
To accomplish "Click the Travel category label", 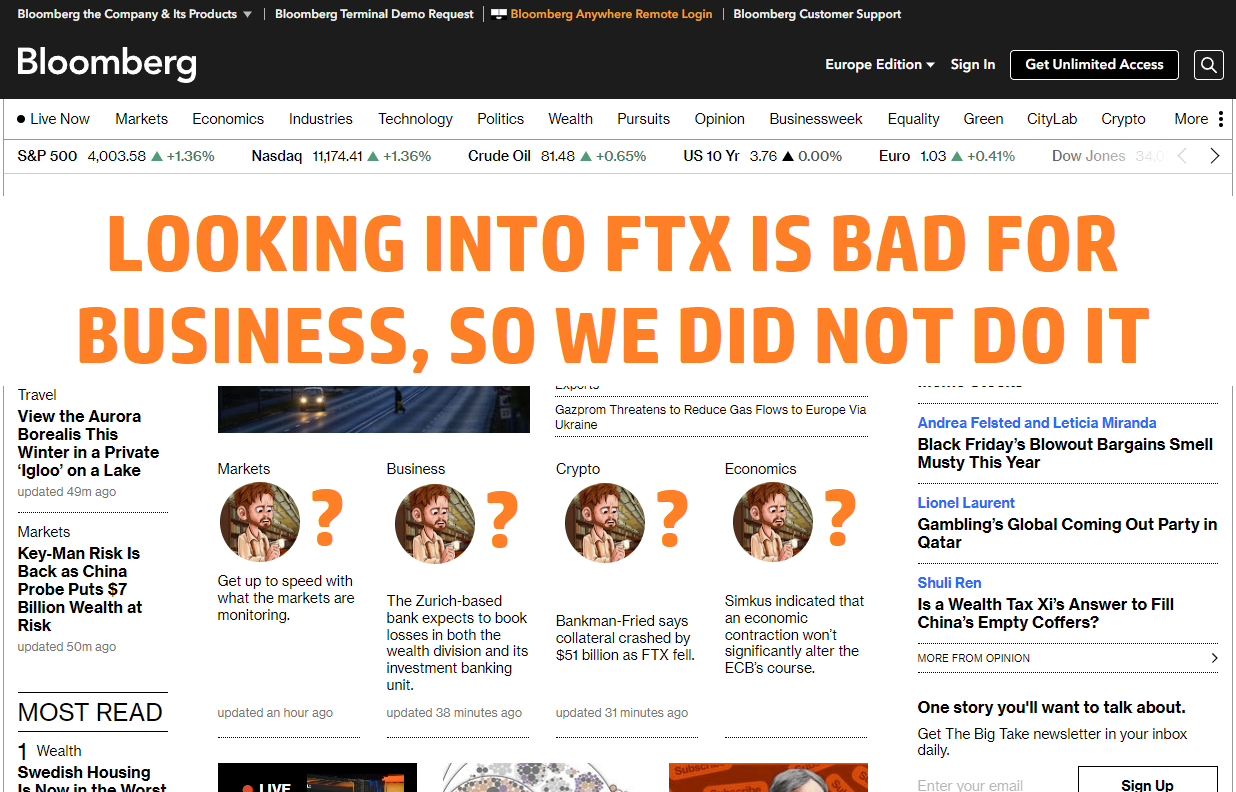I will 37,395.
